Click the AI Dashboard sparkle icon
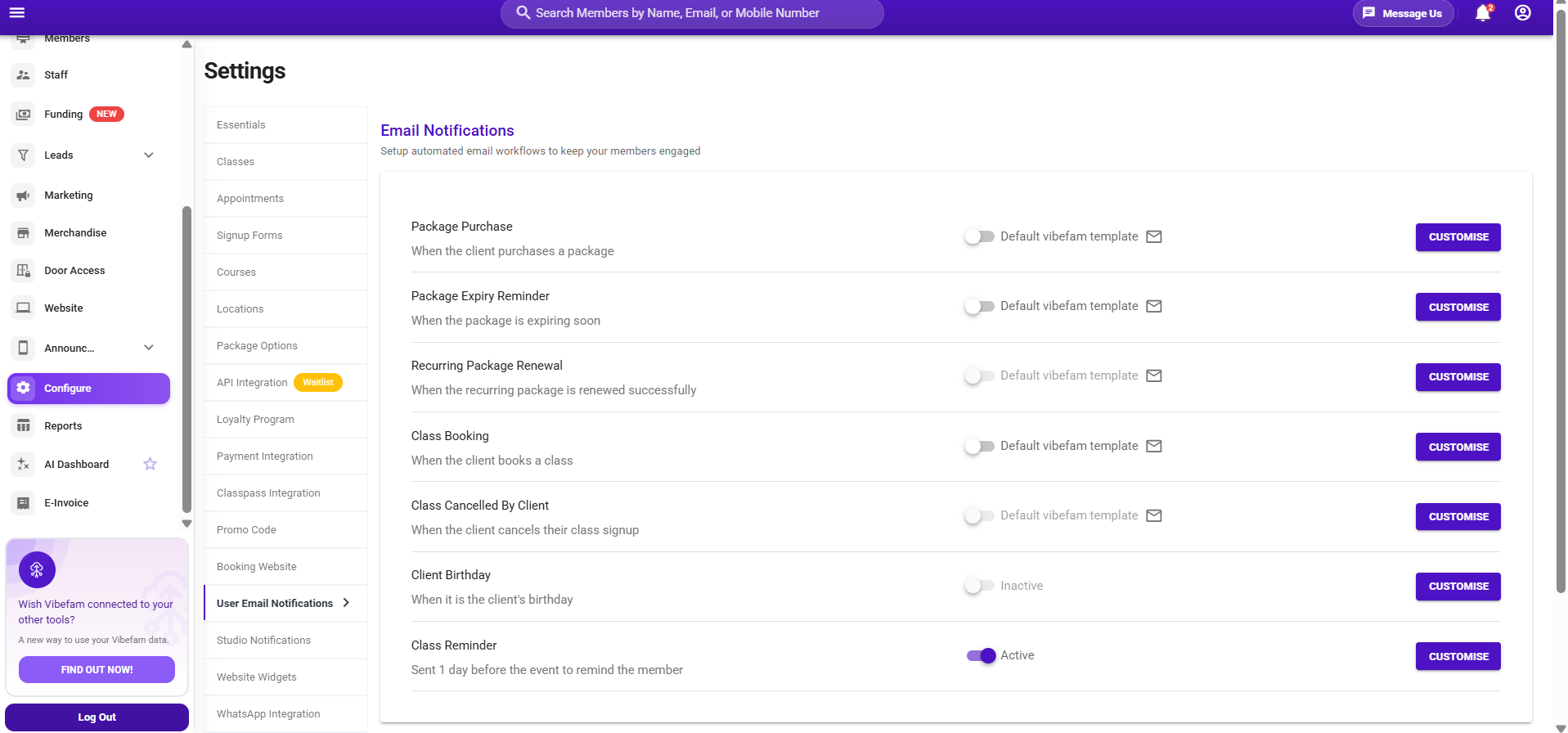 click(x=24, y=465)
